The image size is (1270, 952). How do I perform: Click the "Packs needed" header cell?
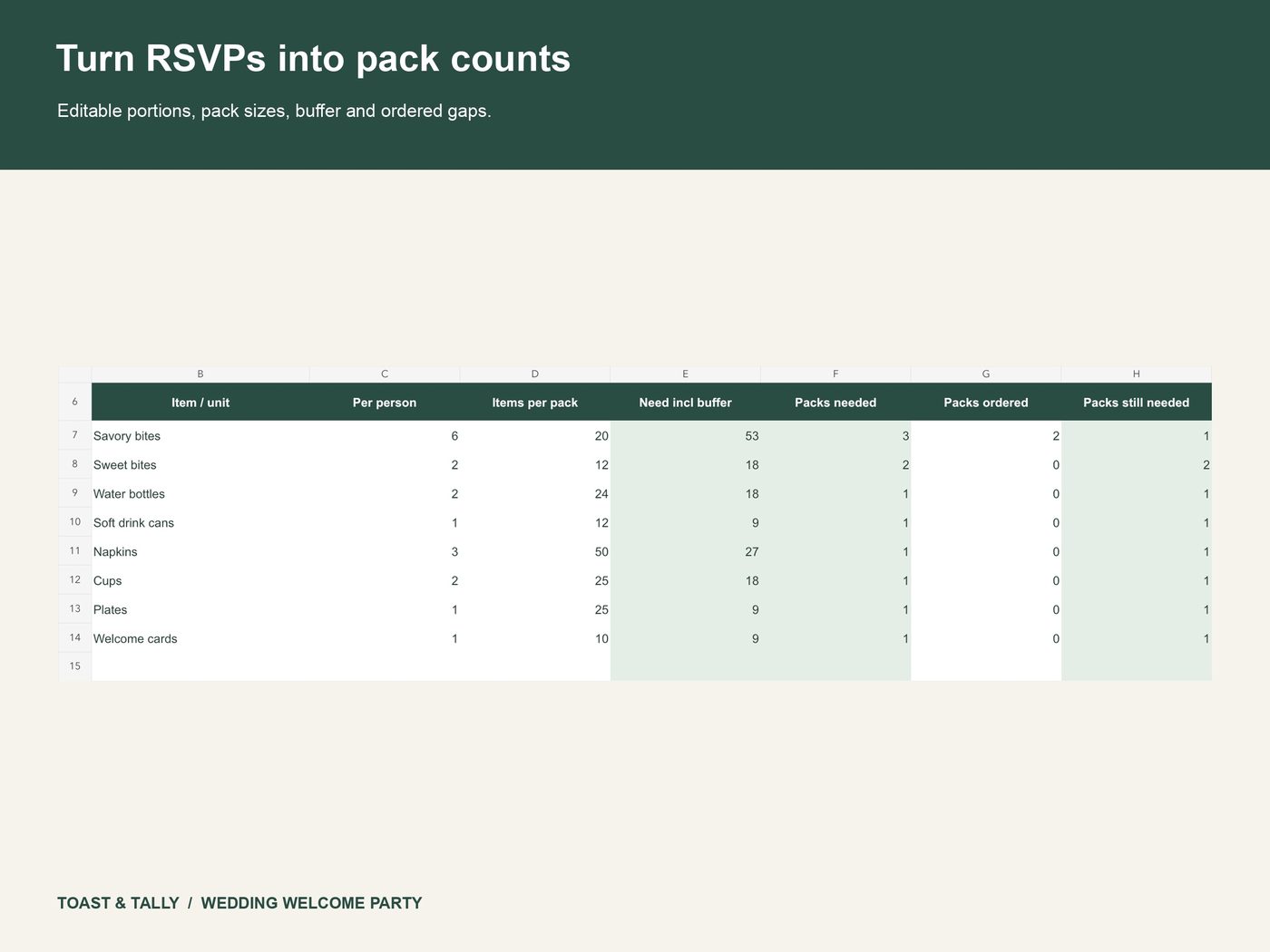point(835,403)
